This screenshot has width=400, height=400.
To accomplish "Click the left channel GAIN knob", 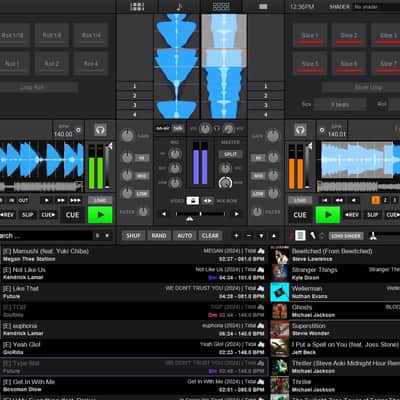I will click(x=127, y=136).
